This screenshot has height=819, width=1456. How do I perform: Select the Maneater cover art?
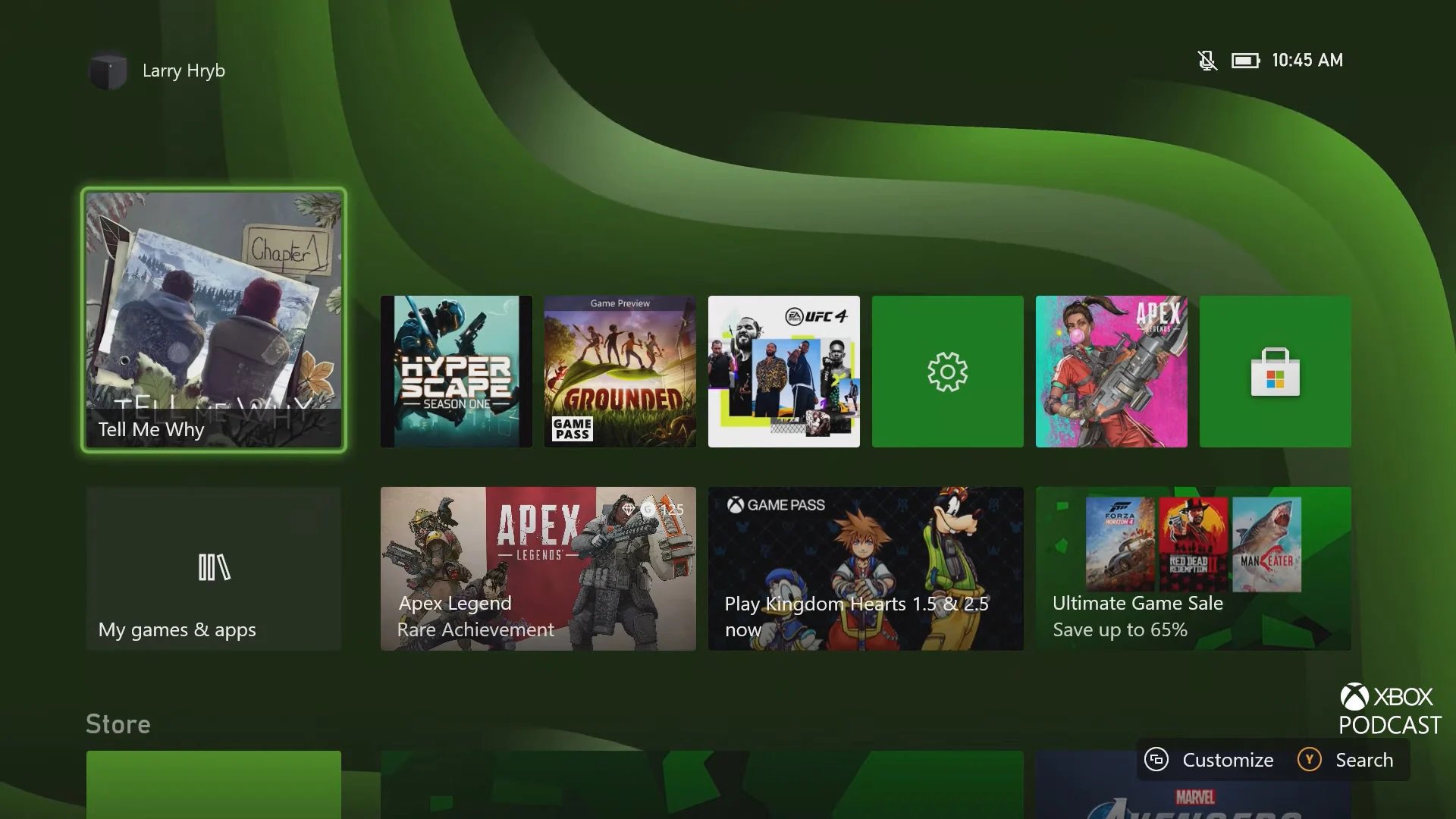pyautogui.click(x=1267, y=544)
